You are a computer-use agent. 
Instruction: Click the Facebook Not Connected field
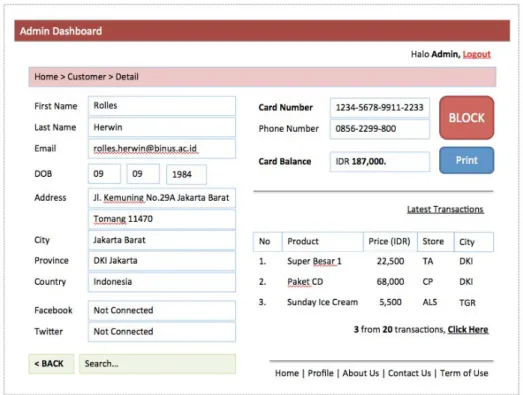(162, 311)
